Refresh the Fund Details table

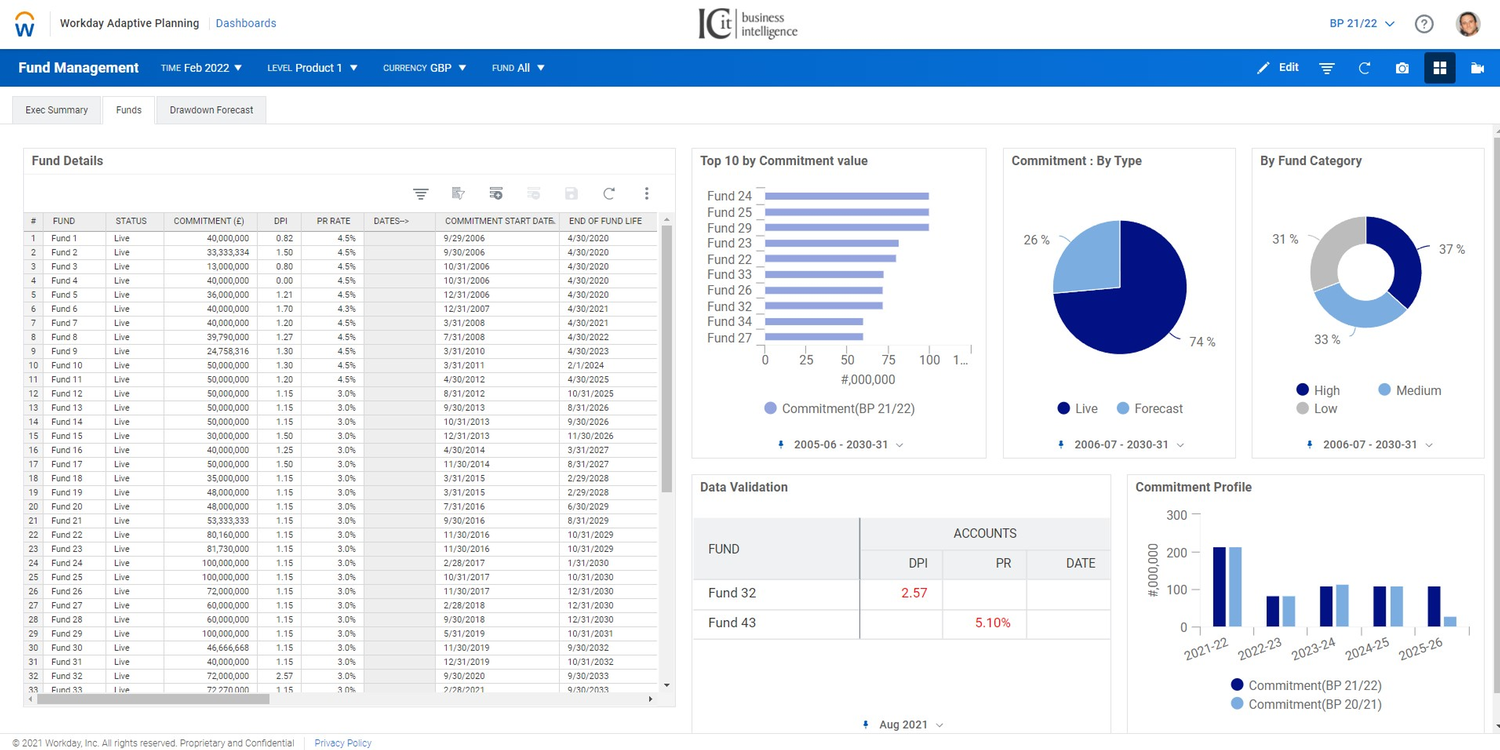[x=608, y=193]
